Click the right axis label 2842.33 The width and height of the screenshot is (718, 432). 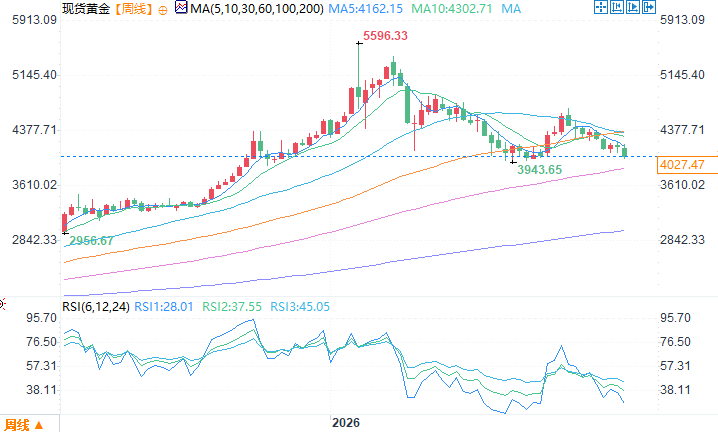[x=682, y=240]
